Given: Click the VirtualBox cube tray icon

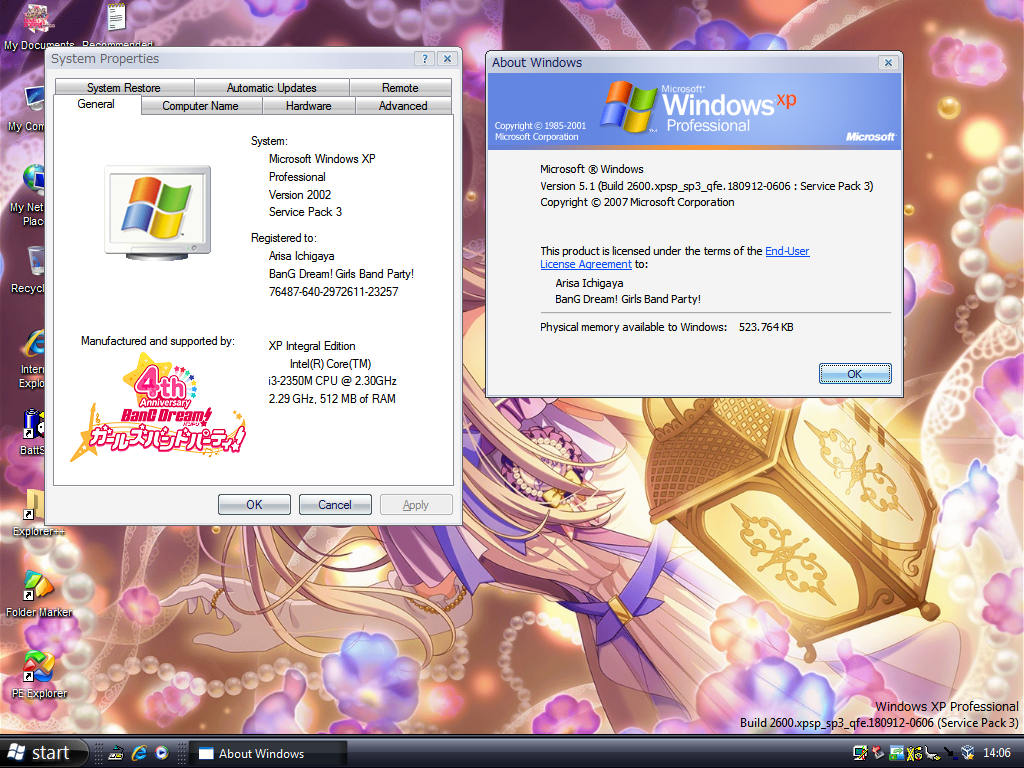Looking at the screenshot, I should point(967,753).
